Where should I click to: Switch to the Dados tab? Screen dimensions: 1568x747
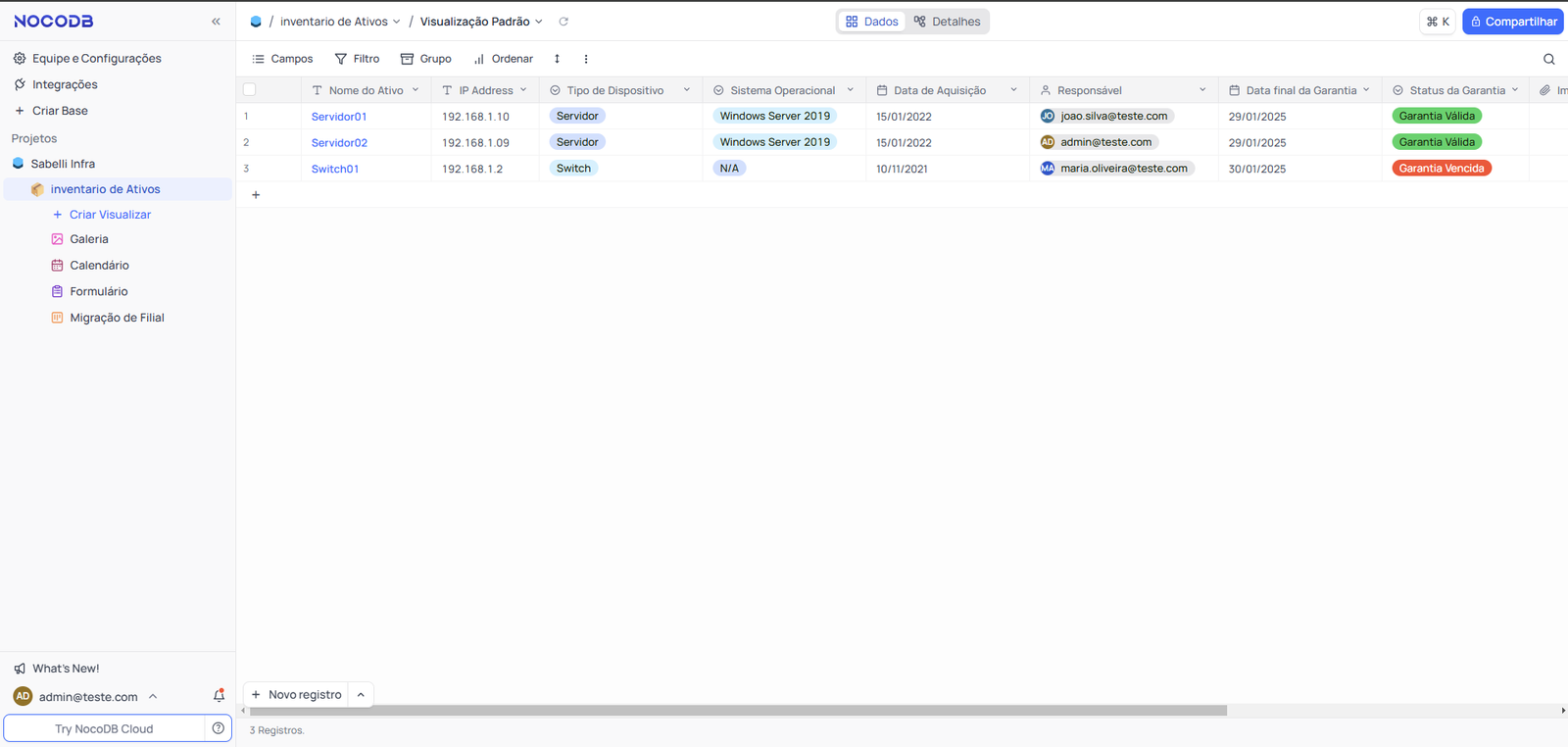click(x=871, y=22)
